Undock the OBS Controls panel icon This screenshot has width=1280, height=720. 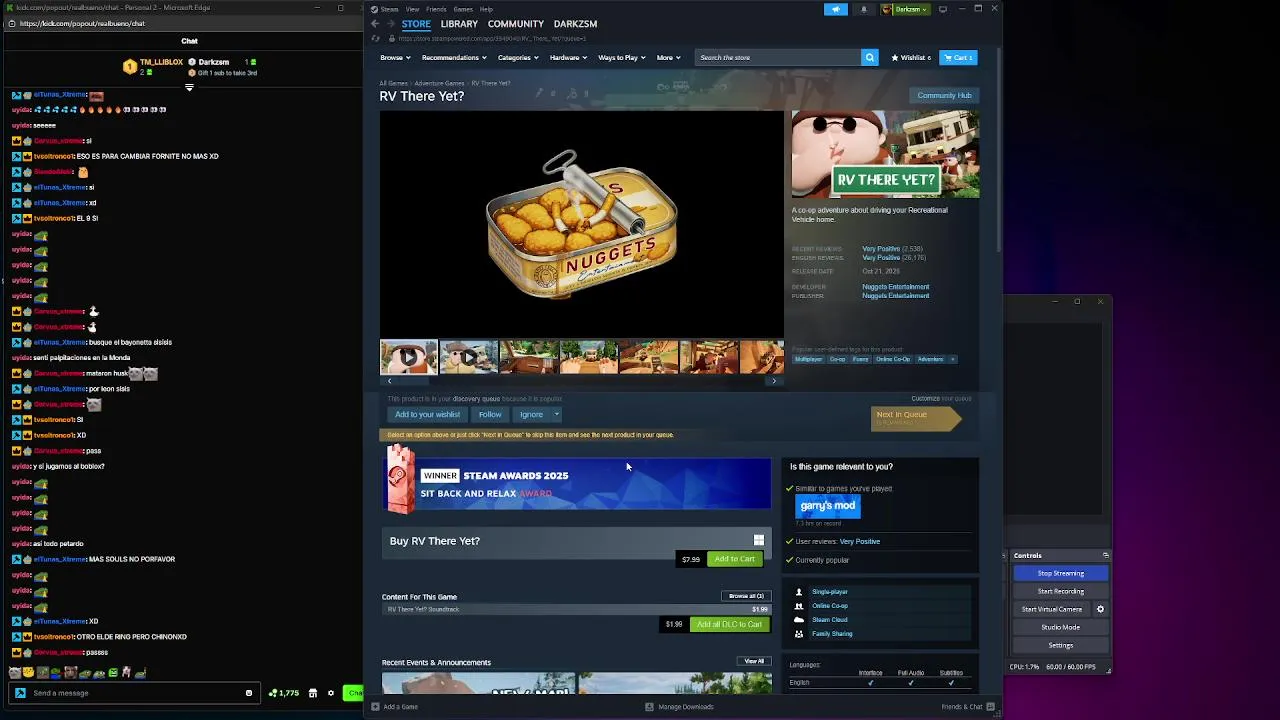(1105, 555)
